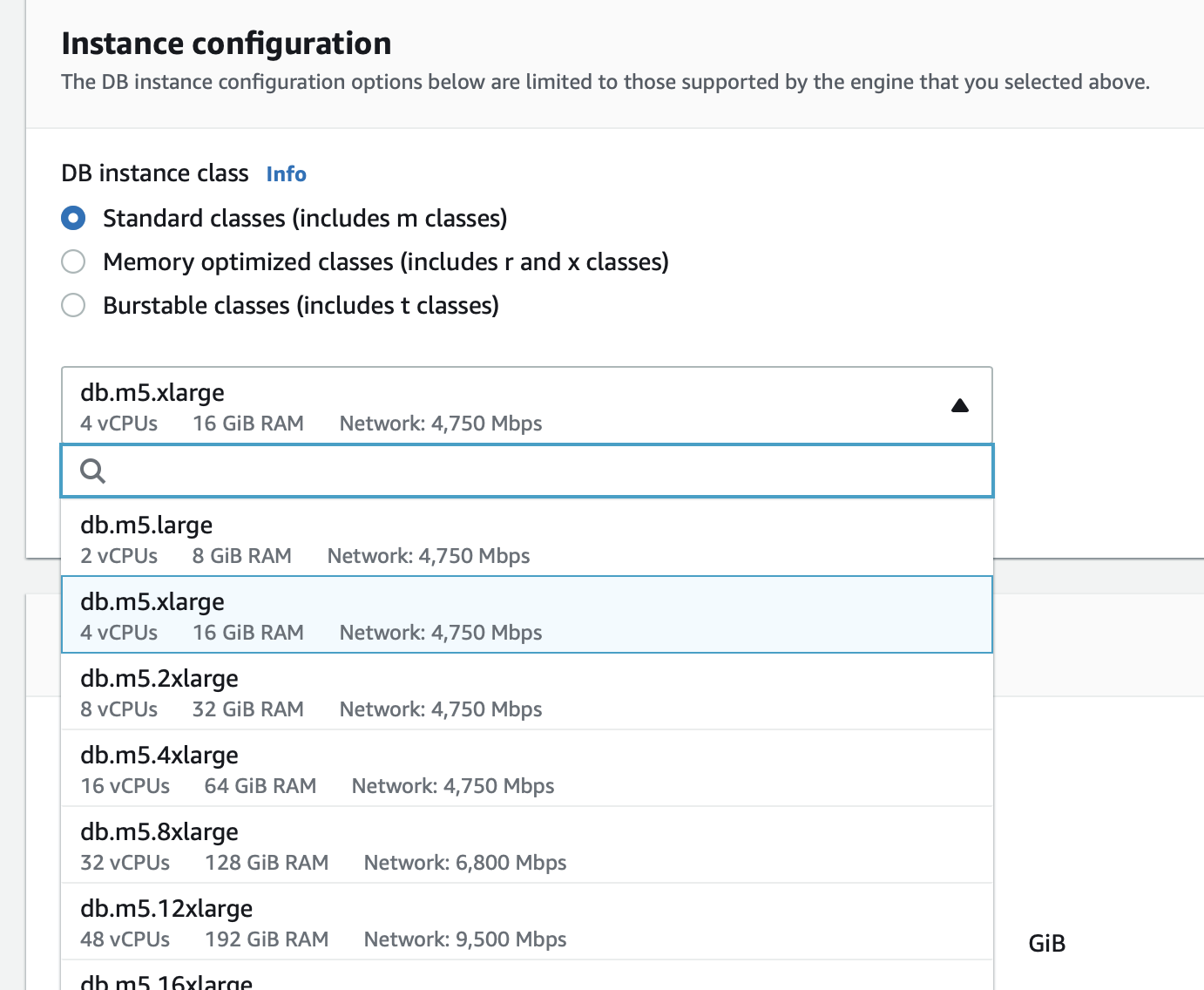Select Standard classes radio button
This screenshot has width=1204, height=990.
click(73, 218)
